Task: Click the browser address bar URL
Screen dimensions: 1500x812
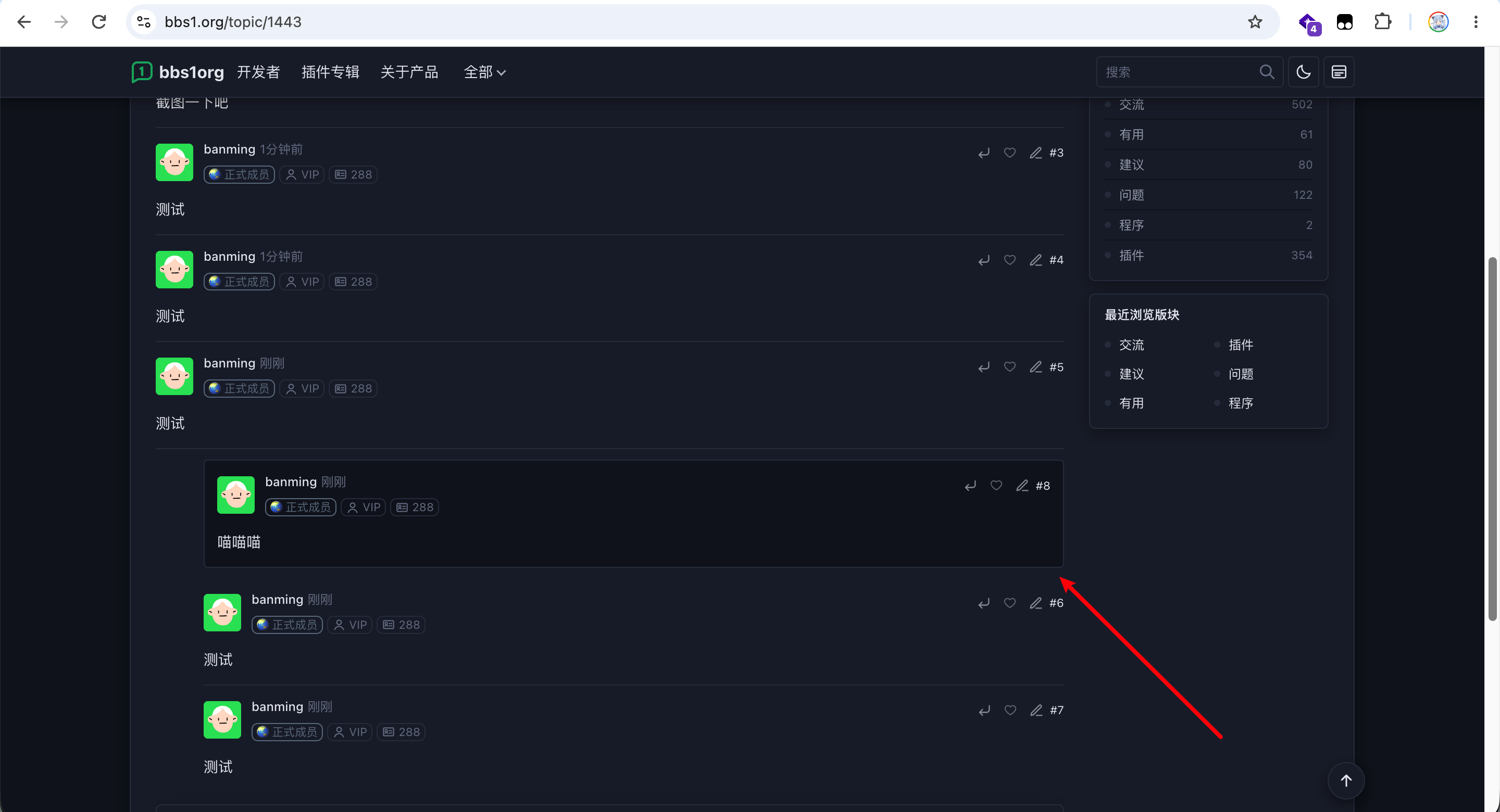Action: (x=233, y=22)
